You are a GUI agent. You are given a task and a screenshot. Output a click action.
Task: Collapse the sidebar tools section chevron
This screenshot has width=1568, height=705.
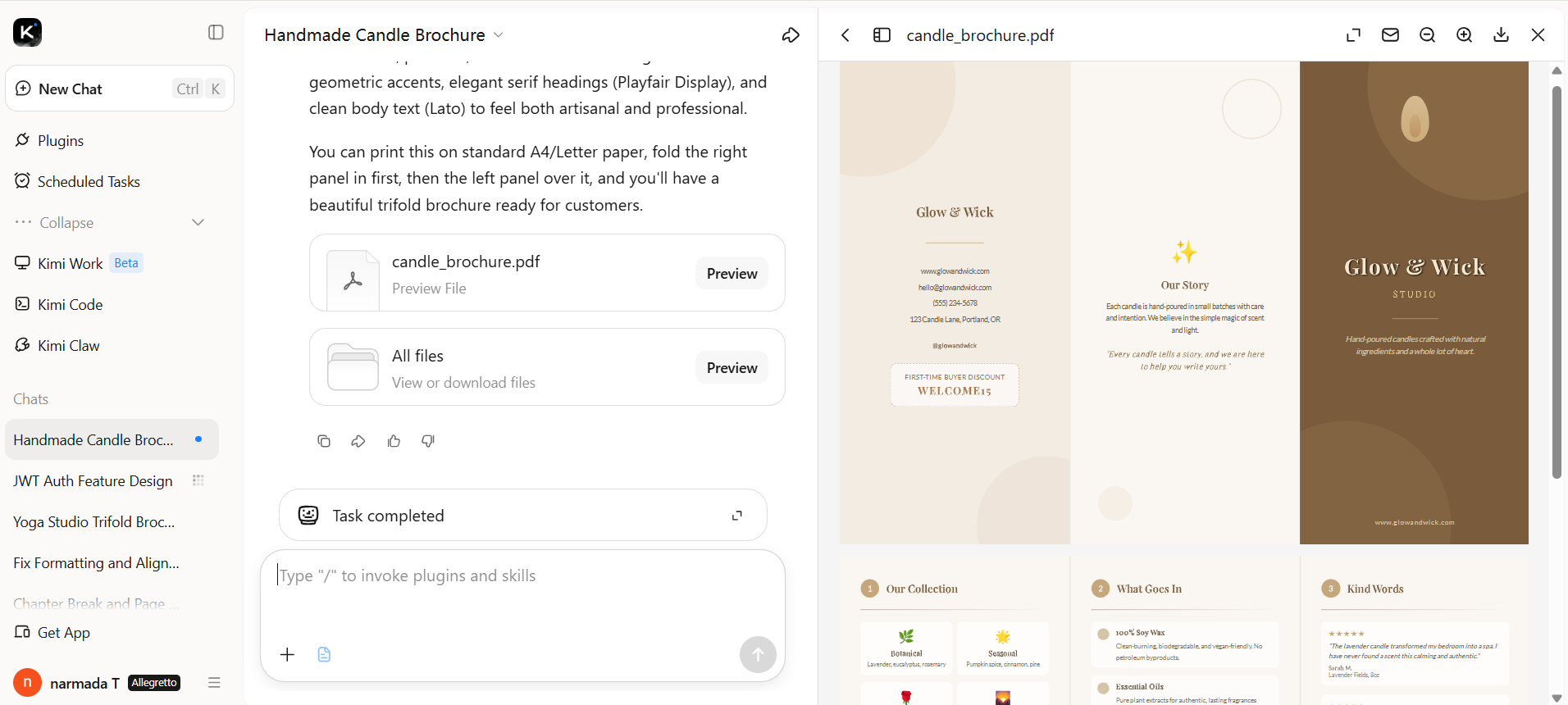pyautogui.click(x=198, y=223)
